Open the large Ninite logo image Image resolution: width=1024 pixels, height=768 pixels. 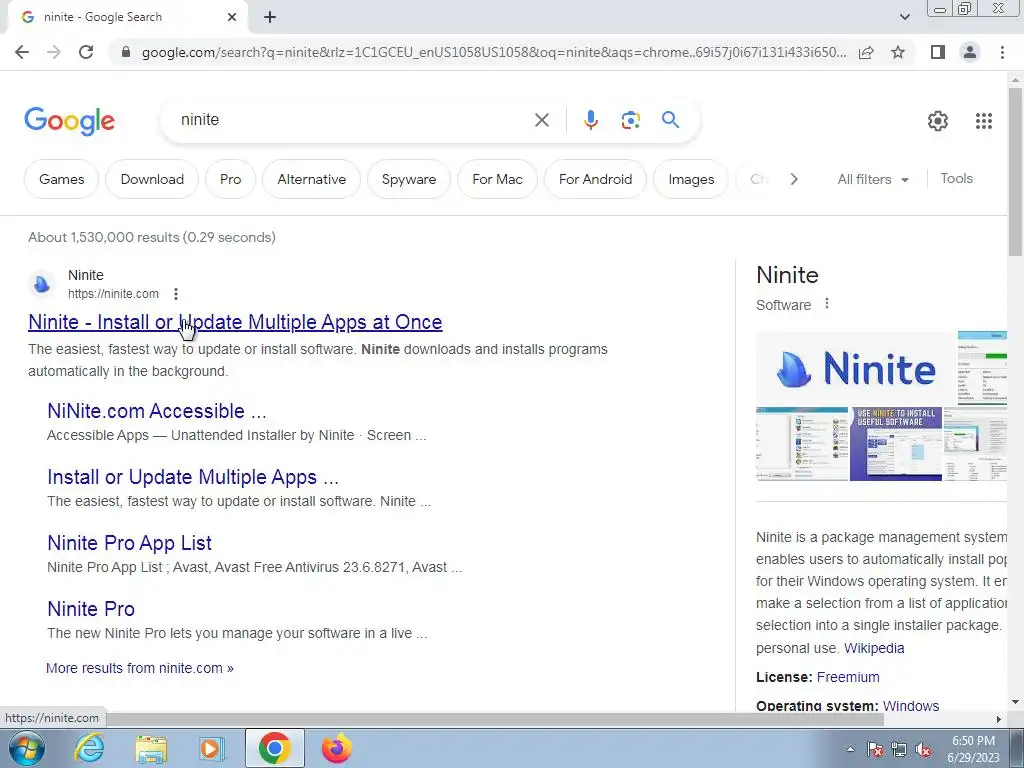click(x=855, y=368)
